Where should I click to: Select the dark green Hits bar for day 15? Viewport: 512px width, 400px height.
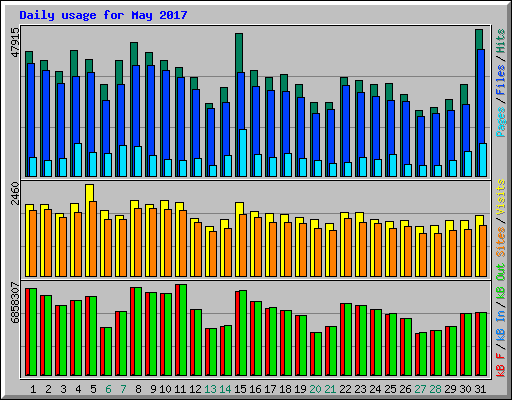pyautogui.click(x=239, y=53)
